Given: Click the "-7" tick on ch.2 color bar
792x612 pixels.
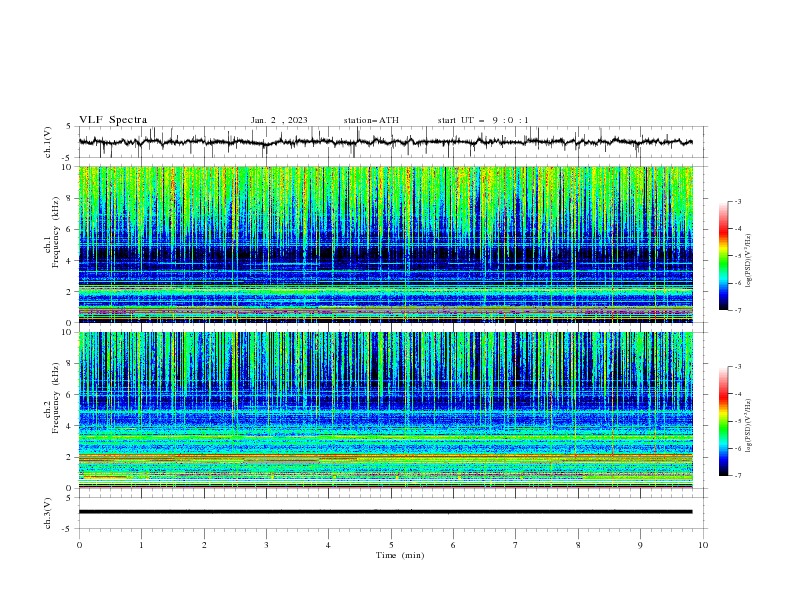Looking at the screenshot, I should pyautogui.click(x=737, y=476).
